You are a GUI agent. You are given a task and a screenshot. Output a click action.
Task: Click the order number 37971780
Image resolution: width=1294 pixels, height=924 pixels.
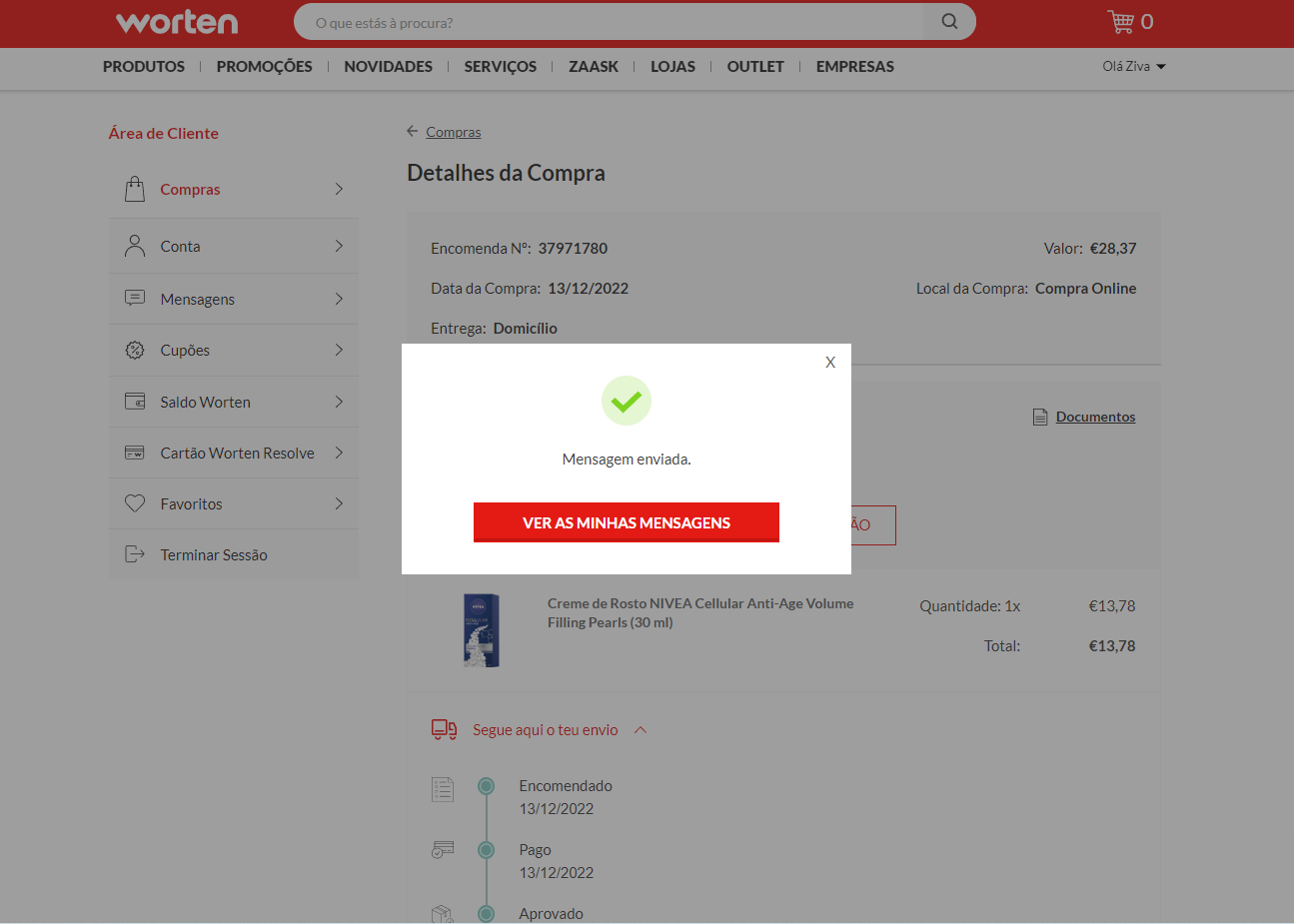click(573, 248)
